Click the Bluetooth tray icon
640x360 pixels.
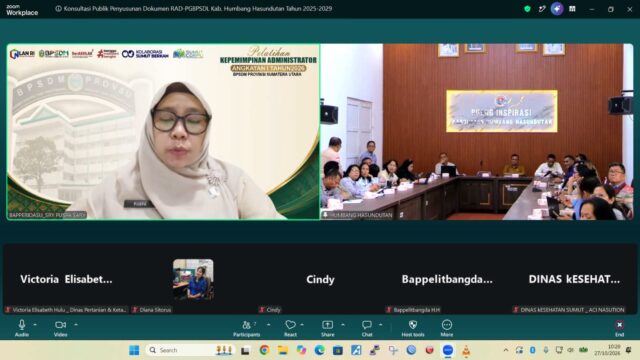(x=533, y=350)
